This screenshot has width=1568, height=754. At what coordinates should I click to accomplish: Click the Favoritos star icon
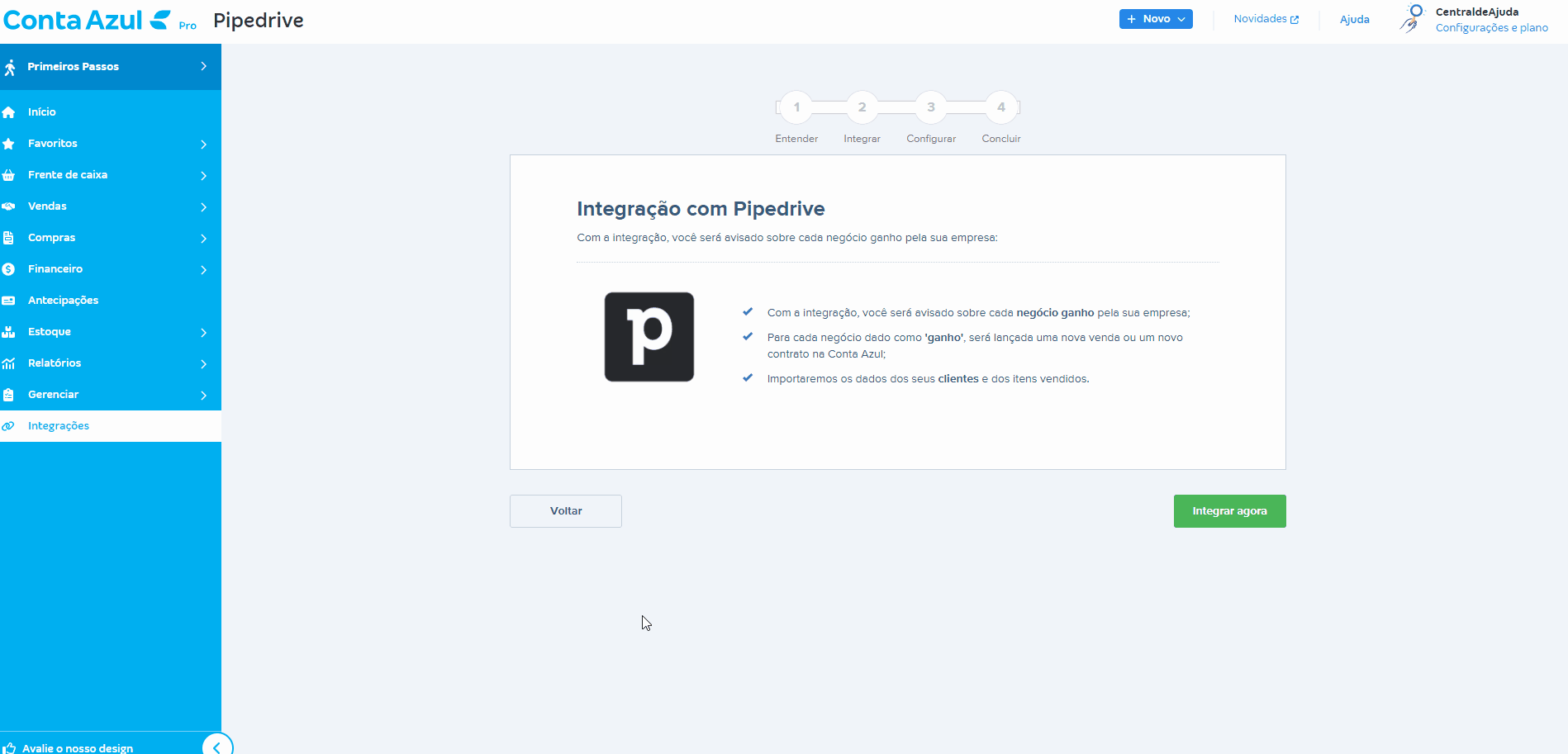coord(9,144)
